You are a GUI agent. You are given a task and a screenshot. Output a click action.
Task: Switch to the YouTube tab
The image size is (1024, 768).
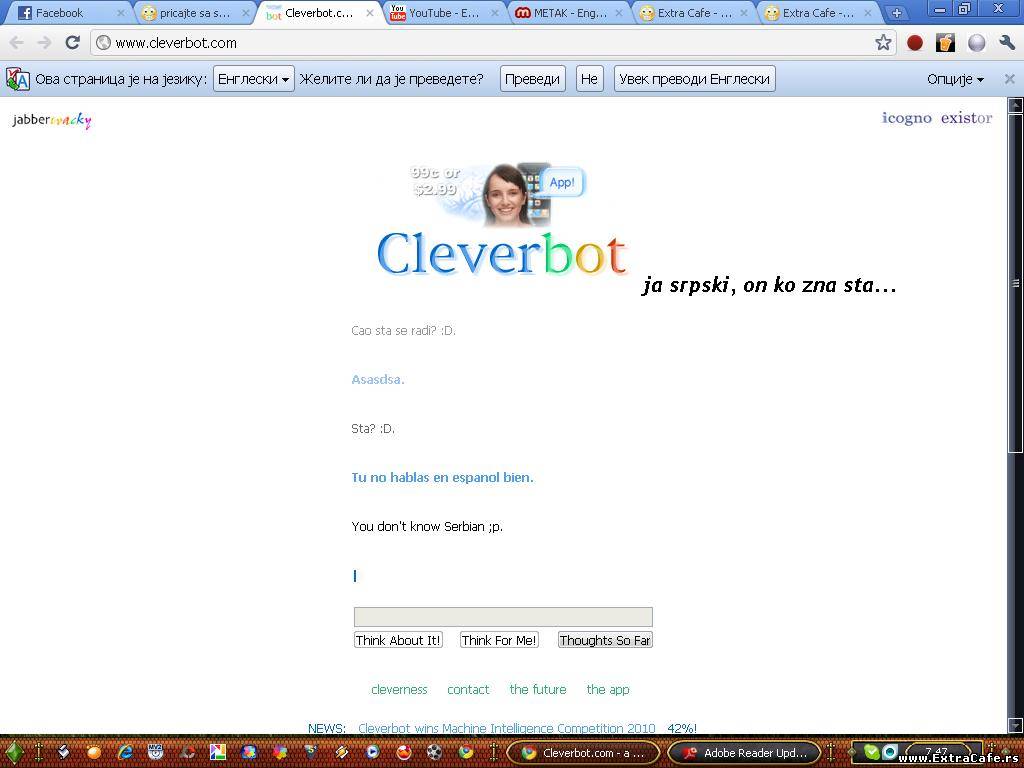[444, 13]
